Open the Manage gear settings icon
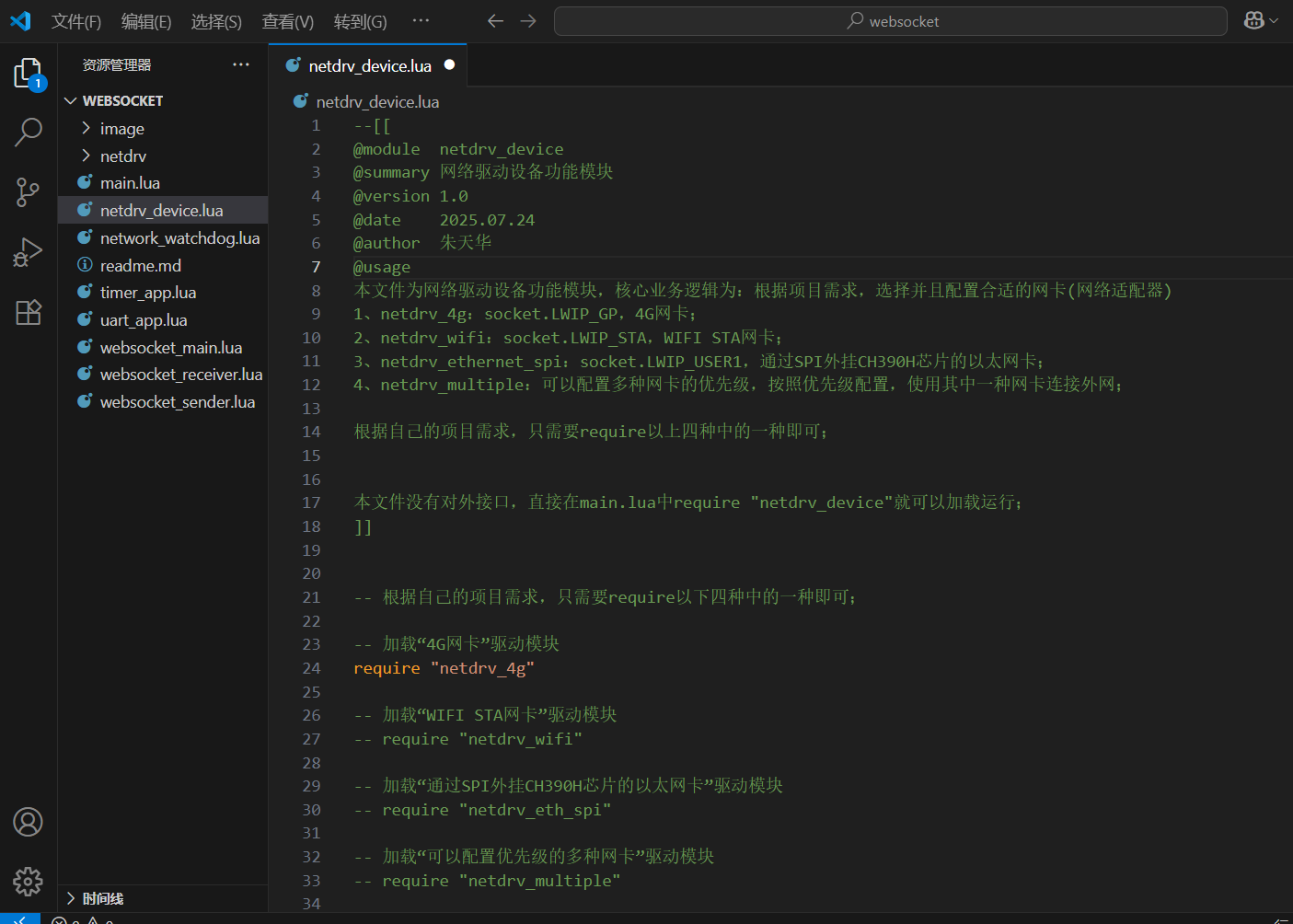Image resolution: width=1293 pixels, height=924 pixels. click(x=29, y=882)
